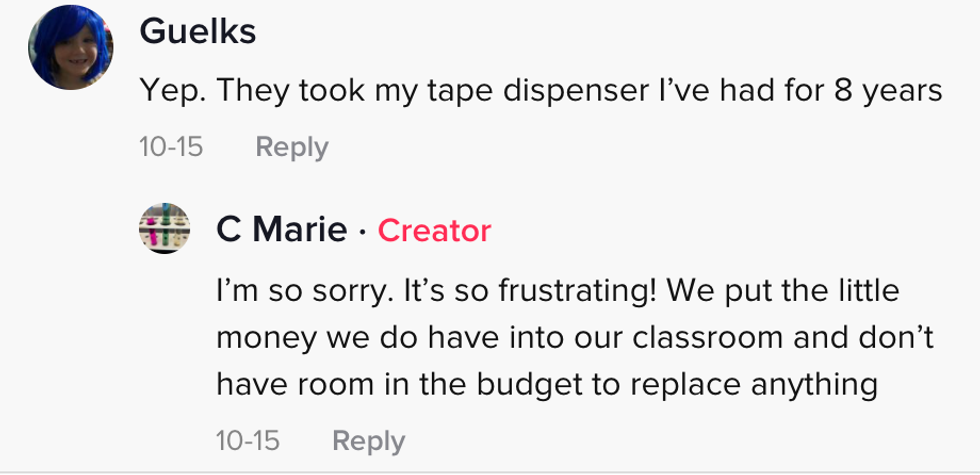Click the Guelks username

point(197,31)
